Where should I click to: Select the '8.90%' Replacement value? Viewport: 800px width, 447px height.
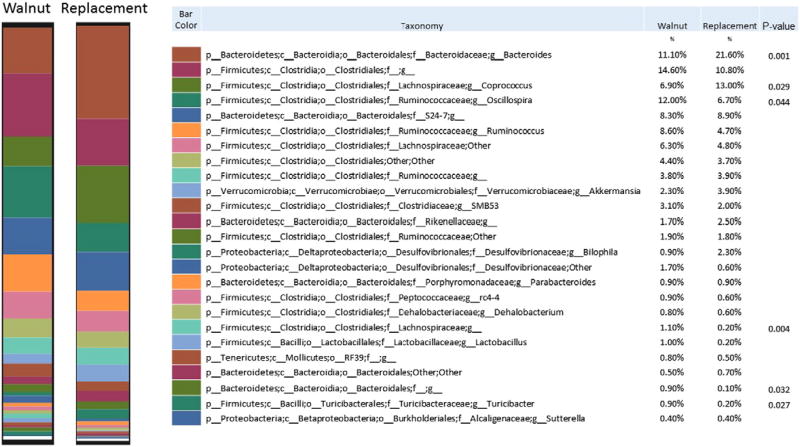[x=730, y=115]
